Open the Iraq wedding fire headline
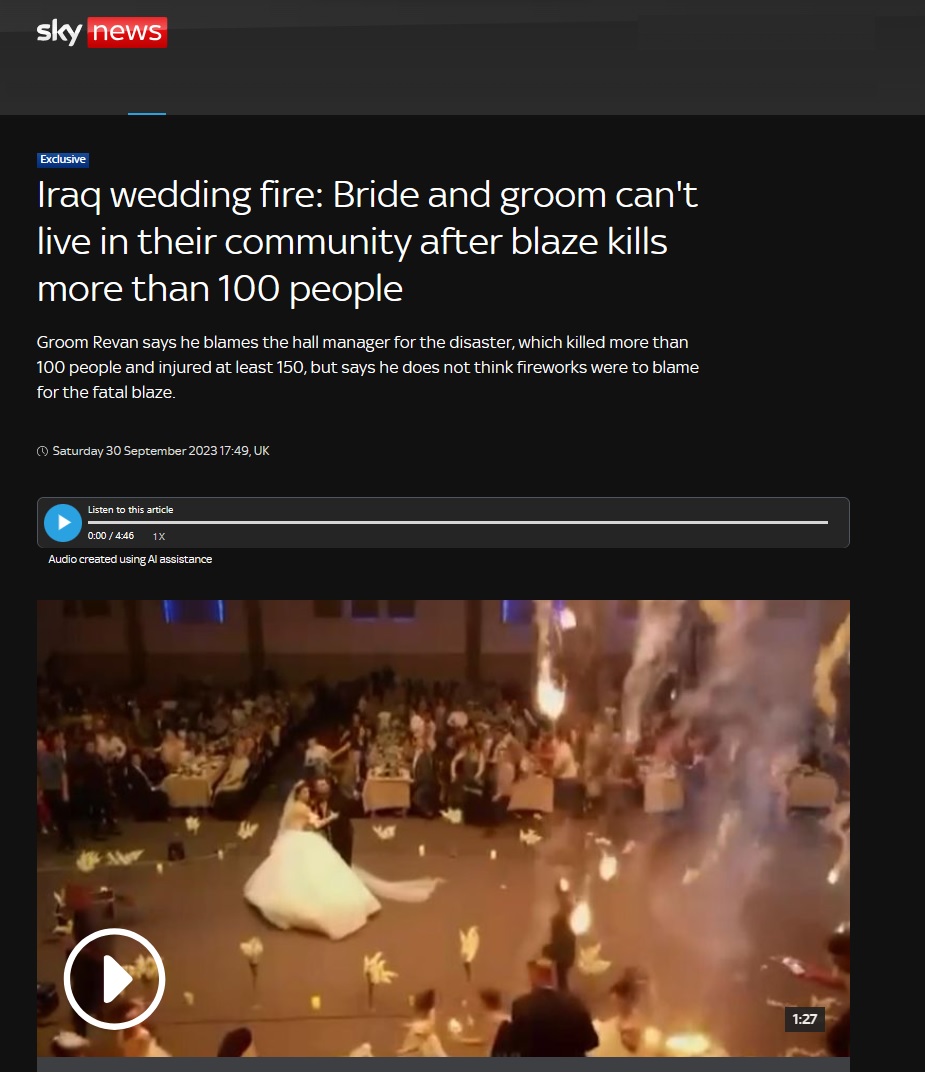This screenshot has width=925, height=1075. tap(368, 241)
